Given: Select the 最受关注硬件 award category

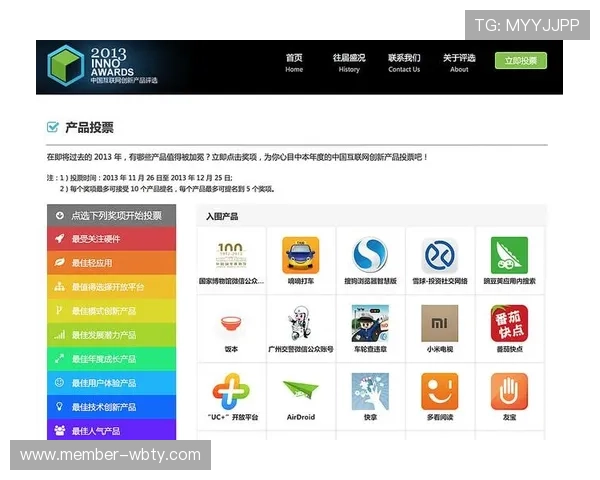Looking at the screenshot, I should click(x=111, y=239).
